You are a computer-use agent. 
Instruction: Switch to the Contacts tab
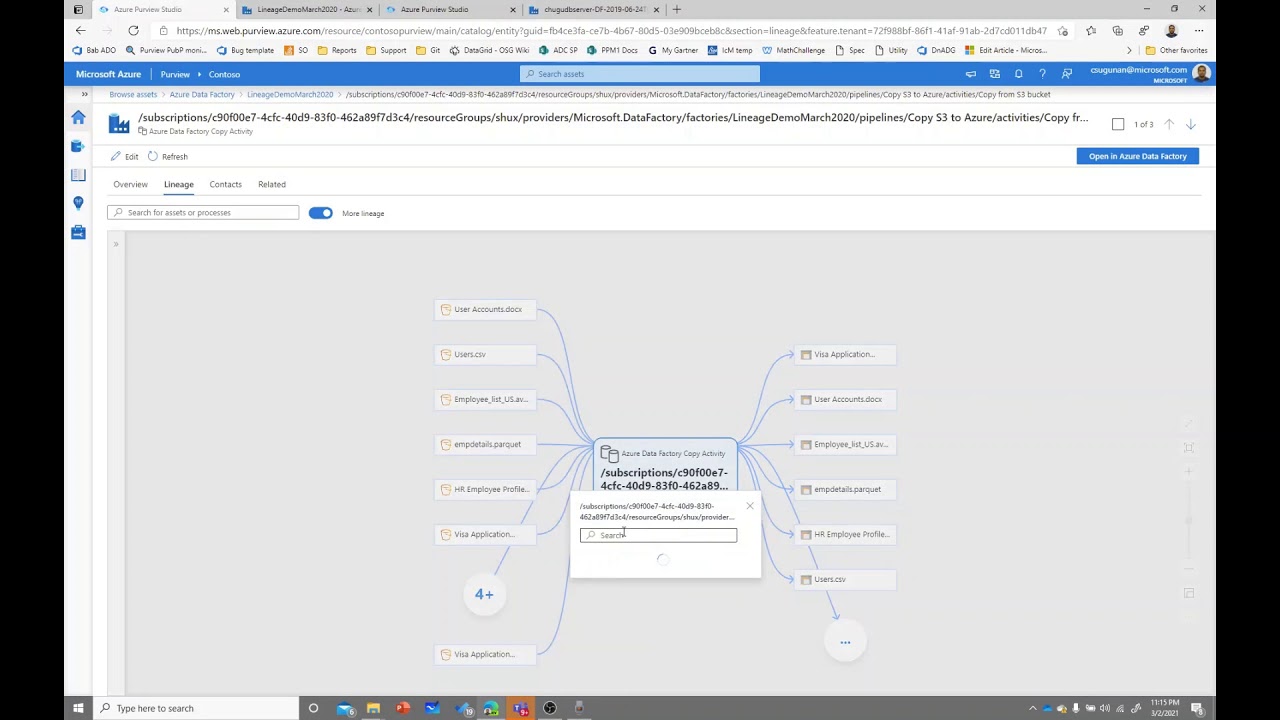(x=225, y=184)
